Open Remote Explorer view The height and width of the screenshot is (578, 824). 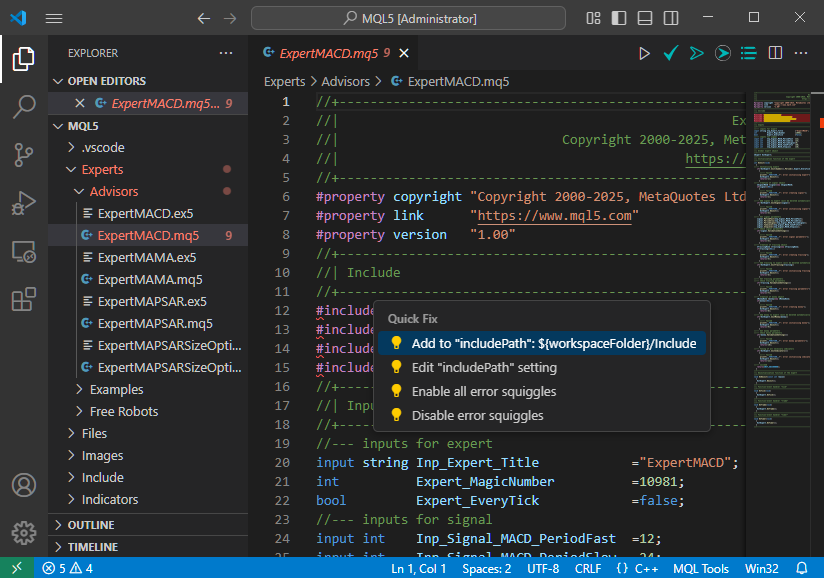[24, 252]
